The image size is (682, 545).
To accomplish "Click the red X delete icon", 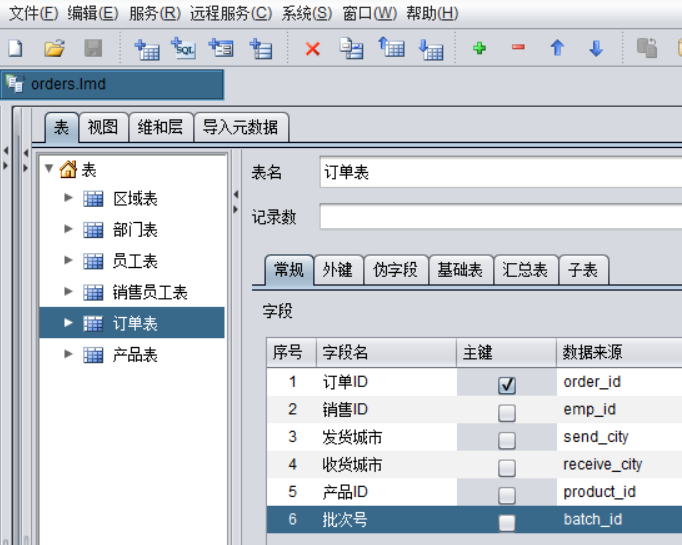I will tap(313, 49).
